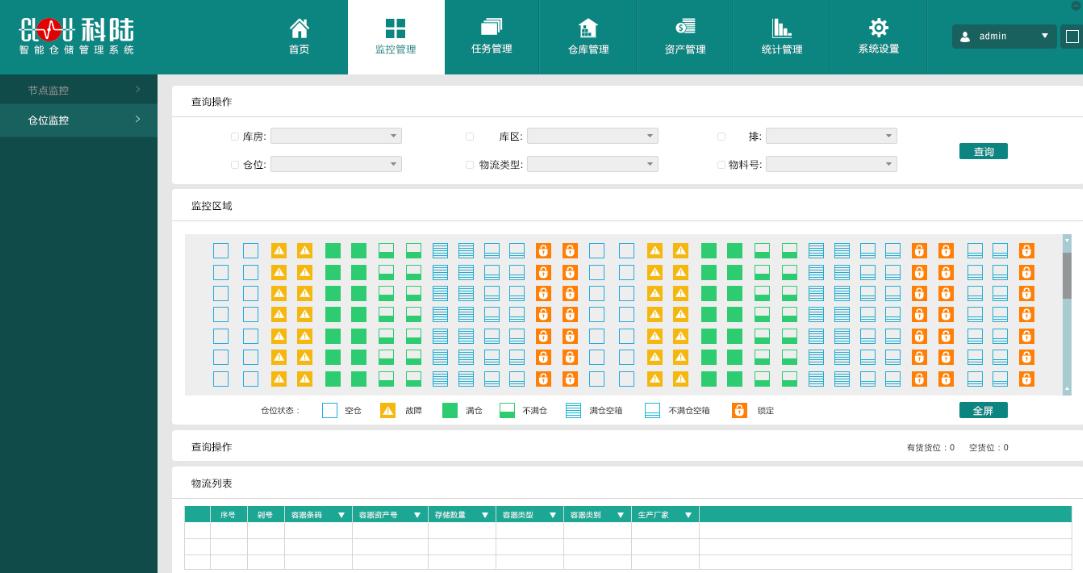This screenshot has width=1083, height=573.
Task: Click the monitoring area vertical scrollbar
Action: click(x=1066, y=275)
